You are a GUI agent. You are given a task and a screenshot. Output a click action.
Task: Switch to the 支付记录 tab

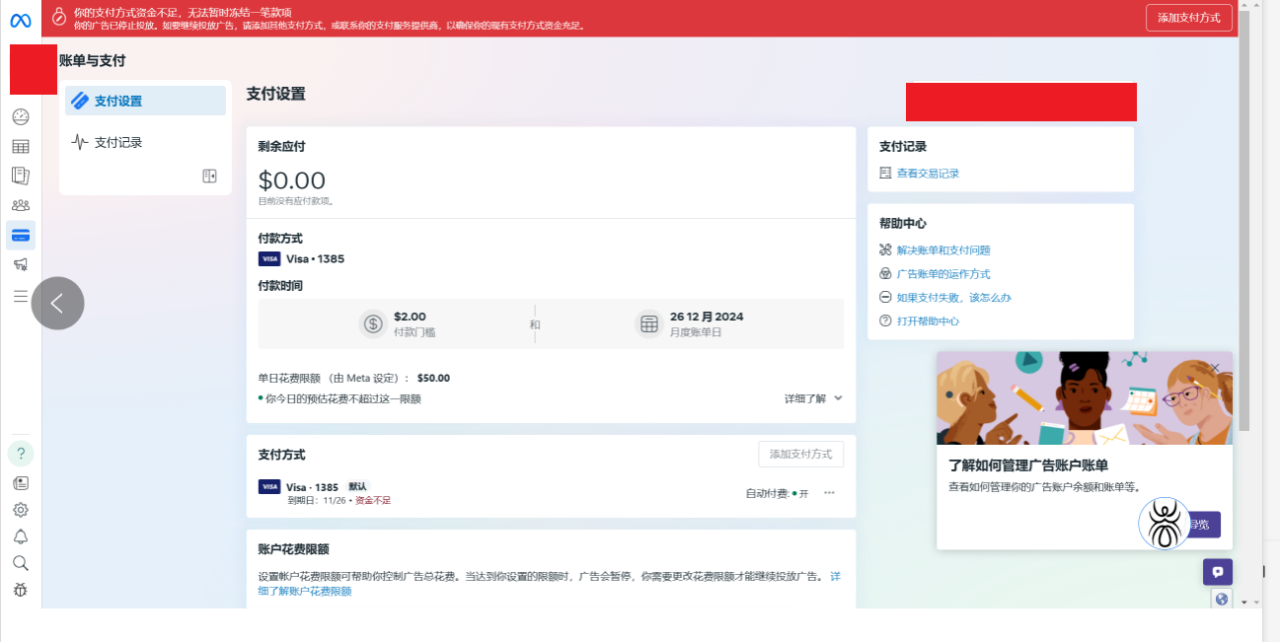(118, 143)
